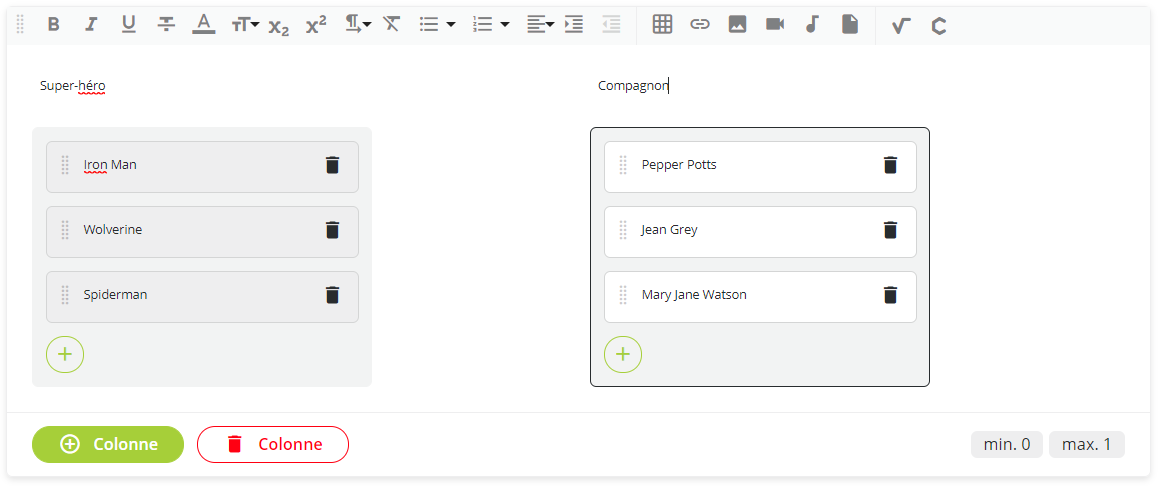Toggle italic formatting
The width and height of the screenshot is (1161, 486).
click(91, 24)
